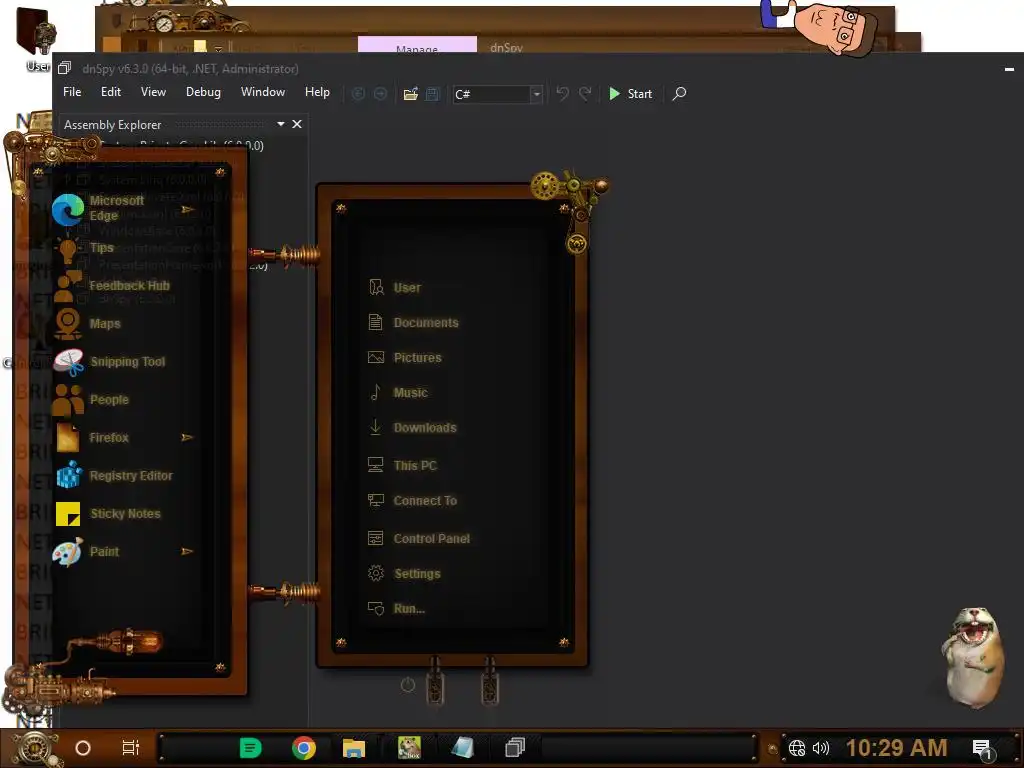Open the Help menu in dnSpy
This screenshot has width=1024, height=768.
coord(317,92)
